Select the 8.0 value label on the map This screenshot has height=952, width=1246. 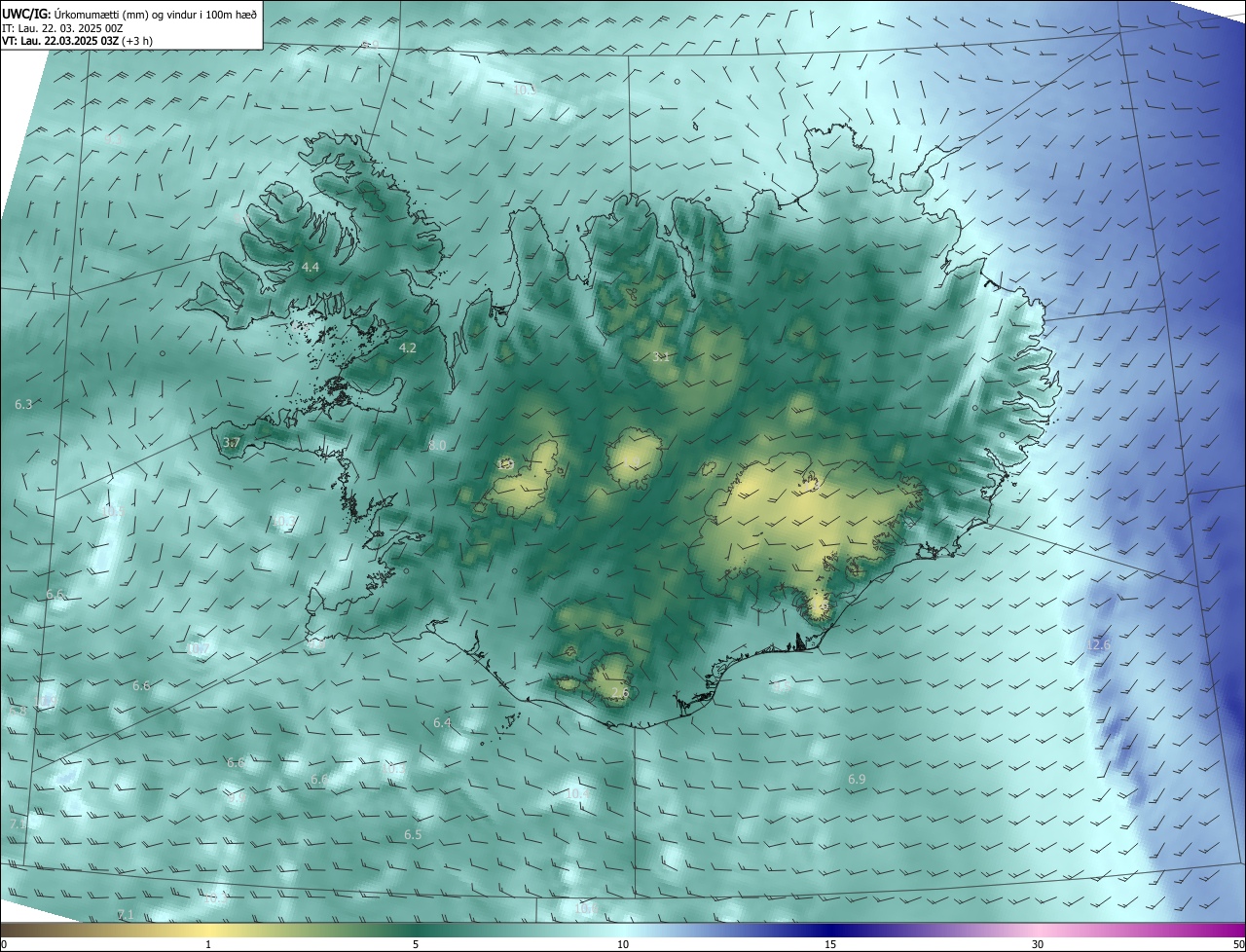[x=437, y=446]
